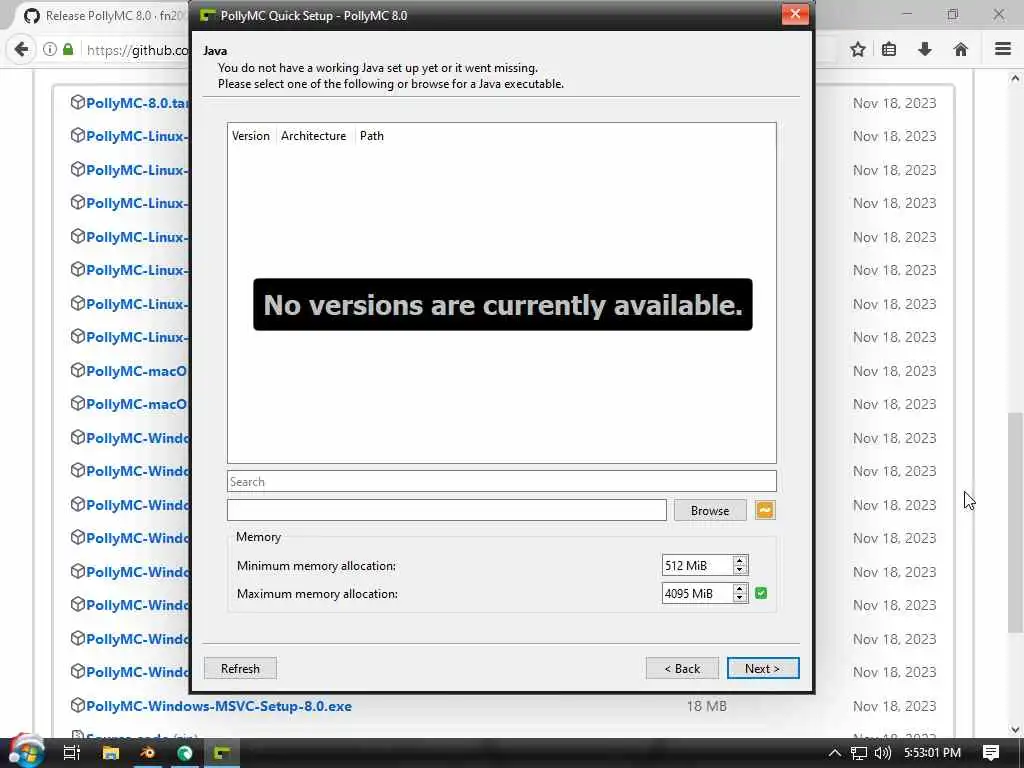Open the volume tray icon

(882, 753)
